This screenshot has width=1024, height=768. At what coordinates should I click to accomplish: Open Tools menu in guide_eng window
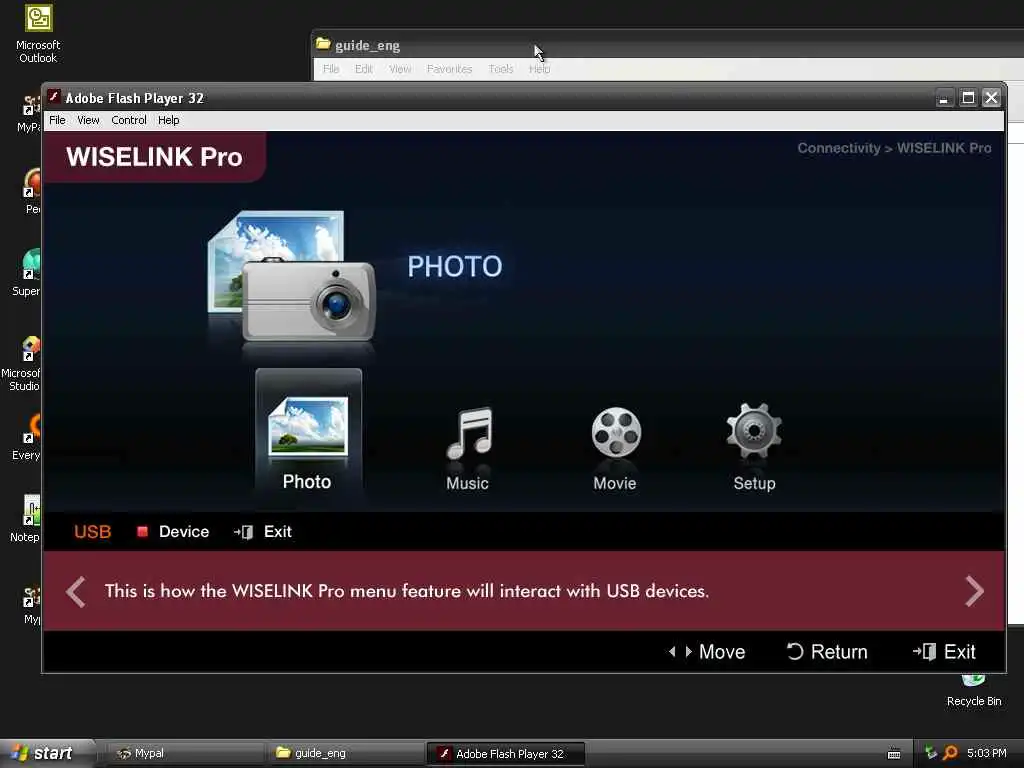pyautogui.click(x=501, y=69)
